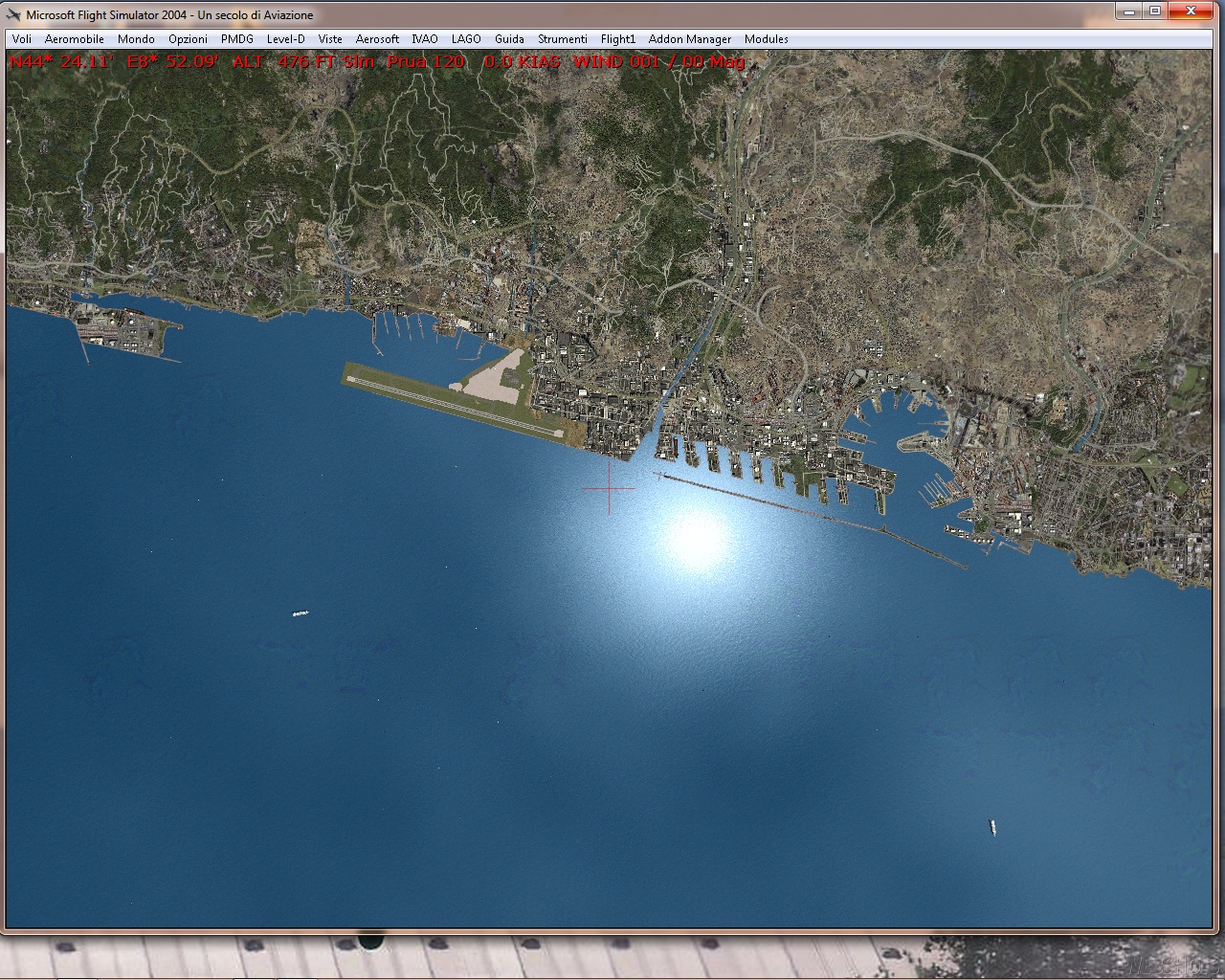Open the Addon Manager menu

pos(690,39)
